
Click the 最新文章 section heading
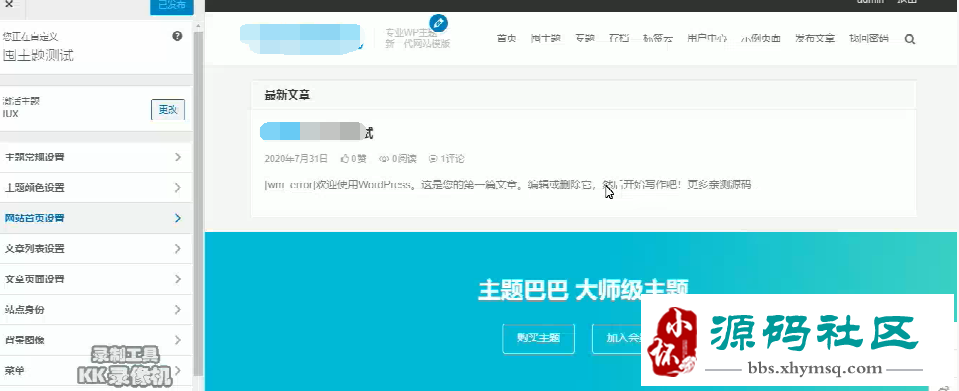tap(287, 95)
